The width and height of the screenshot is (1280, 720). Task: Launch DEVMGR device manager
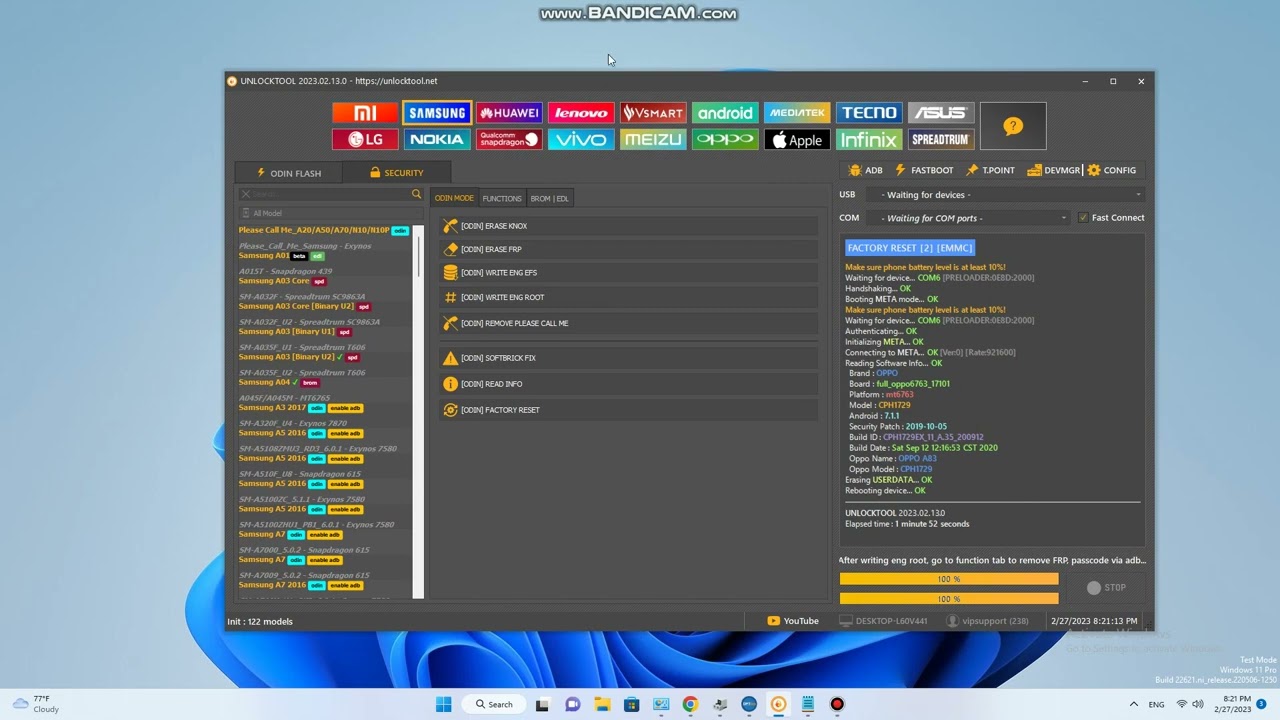tap(1054, 170)
